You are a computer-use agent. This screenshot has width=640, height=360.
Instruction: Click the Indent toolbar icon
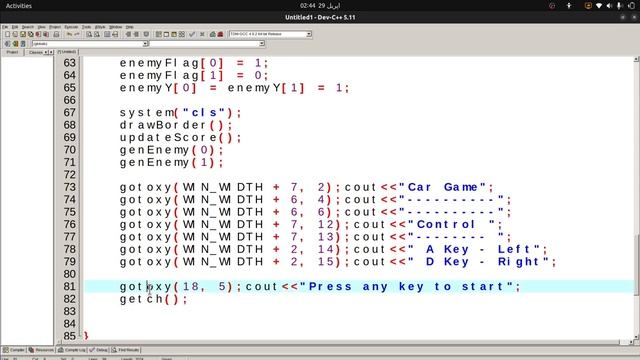[x=128, y=34]
